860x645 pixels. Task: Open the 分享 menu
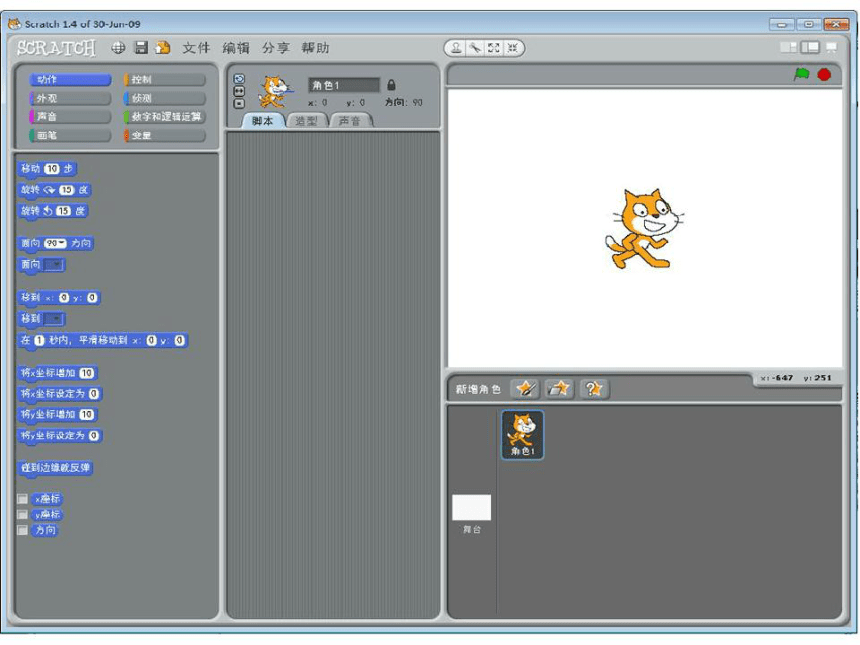pyautogui.click(x=275, y=48)
